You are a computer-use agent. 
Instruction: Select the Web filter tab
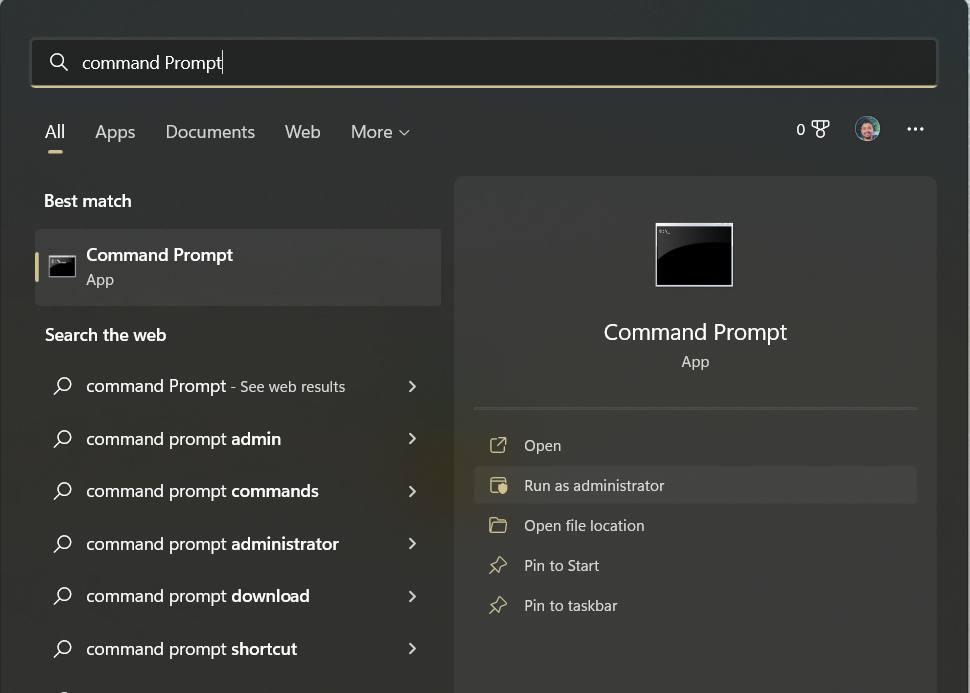[302, 132]
